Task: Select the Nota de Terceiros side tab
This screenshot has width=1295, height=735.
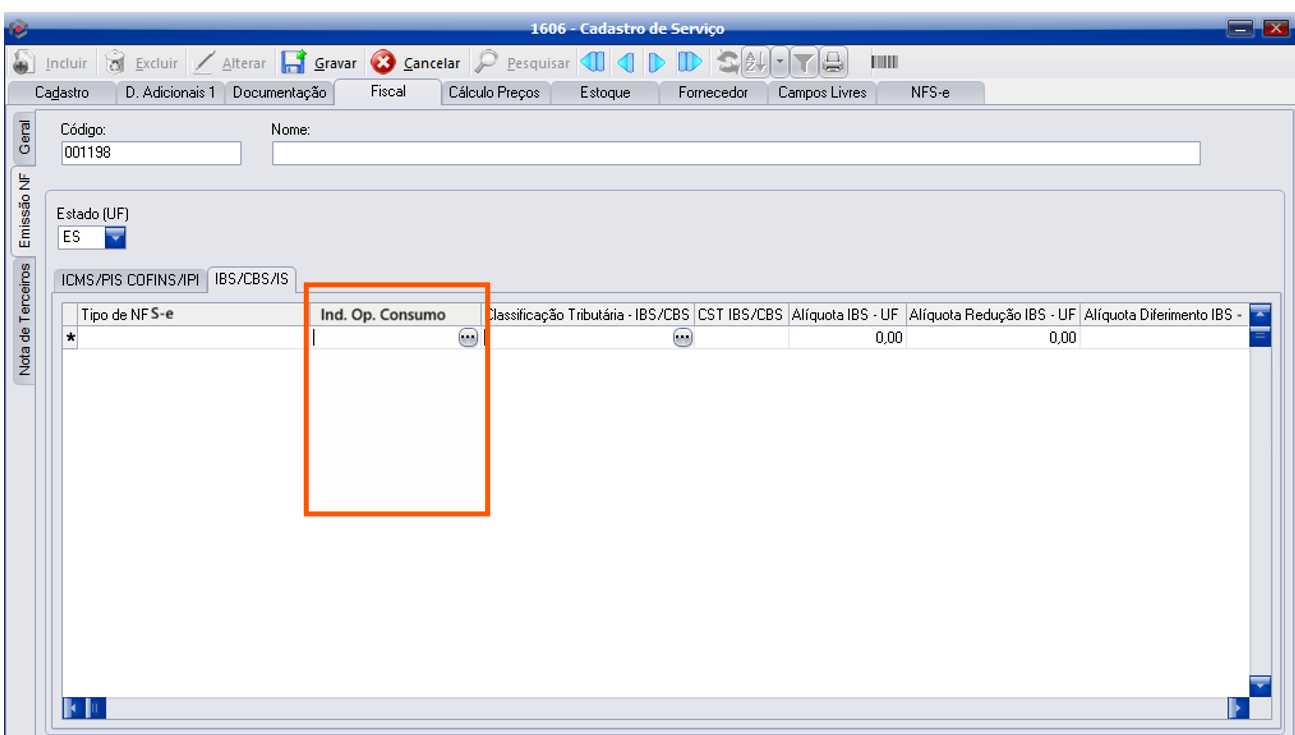Action: click(x=25, y=322)
